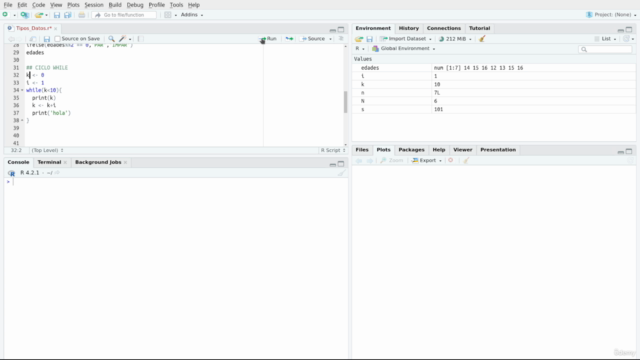The width and height of the screenshot is (640, 360).
Task: Click the Save All documents icon
Action: [68, 15]
